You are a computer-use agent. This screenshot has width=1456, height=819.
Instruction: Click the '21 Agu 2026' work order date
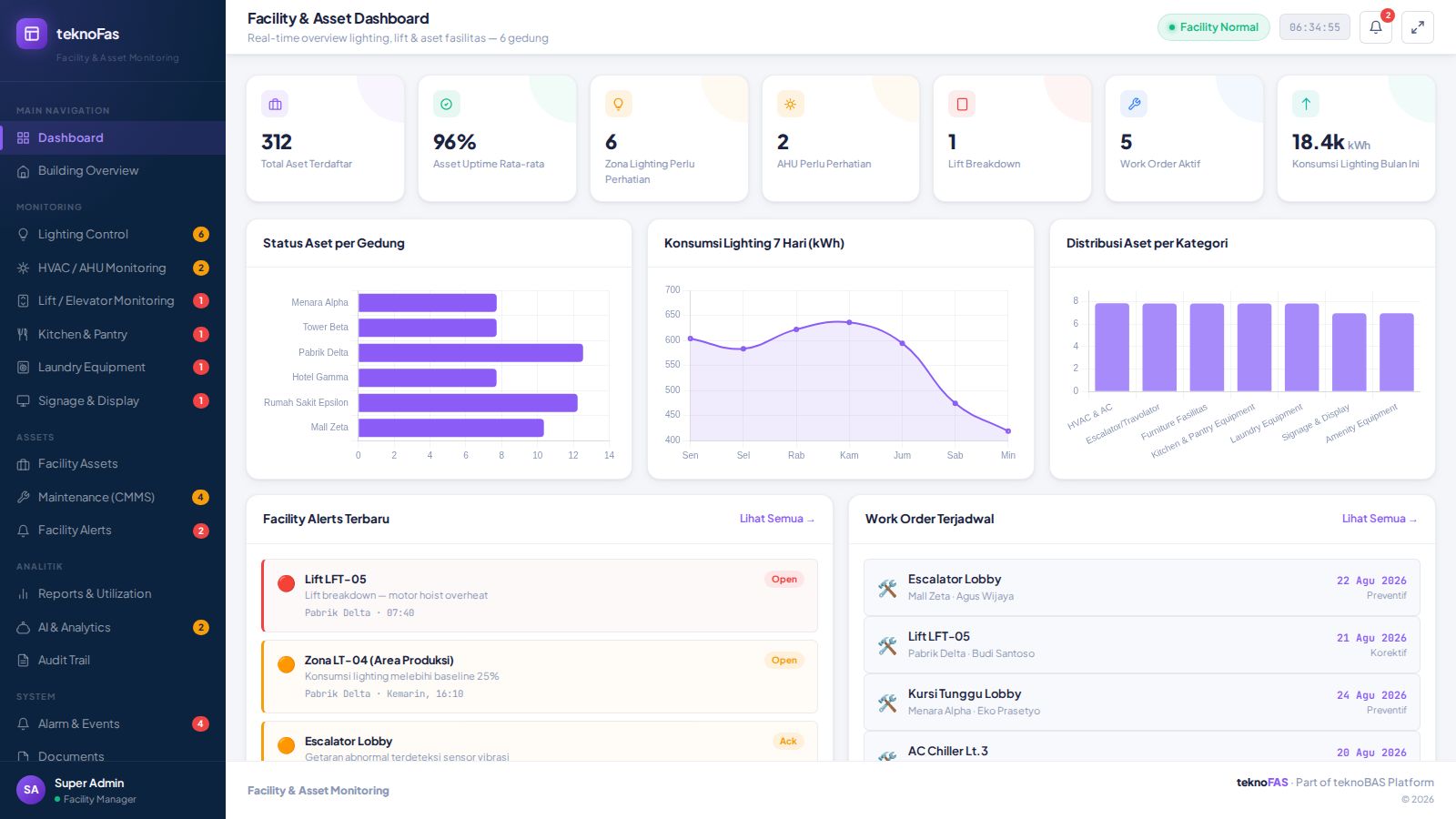pyautogui.click(x=1371, y=638)
